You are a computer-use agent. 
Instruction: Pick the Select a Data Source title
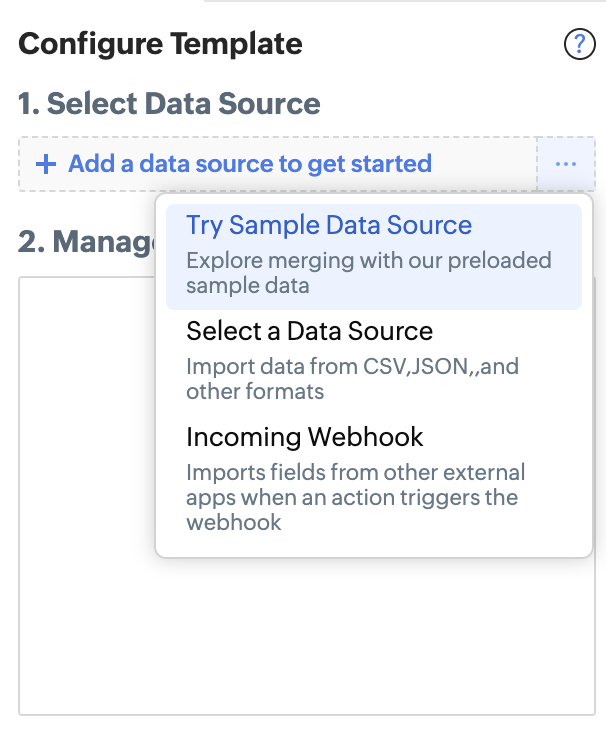309,331
